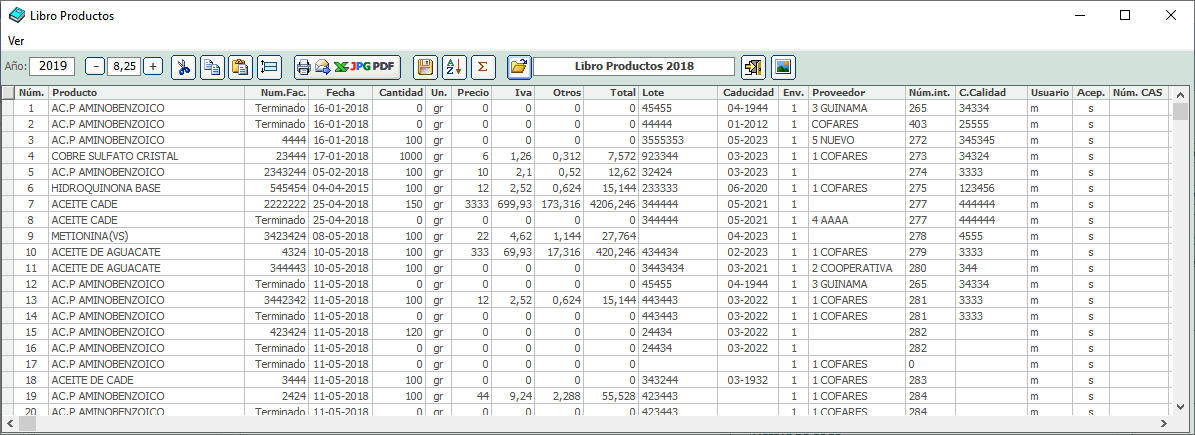Screen dimensions: 1195x435
Task: Open the Ver menu
Action: (x=16, y=40)
